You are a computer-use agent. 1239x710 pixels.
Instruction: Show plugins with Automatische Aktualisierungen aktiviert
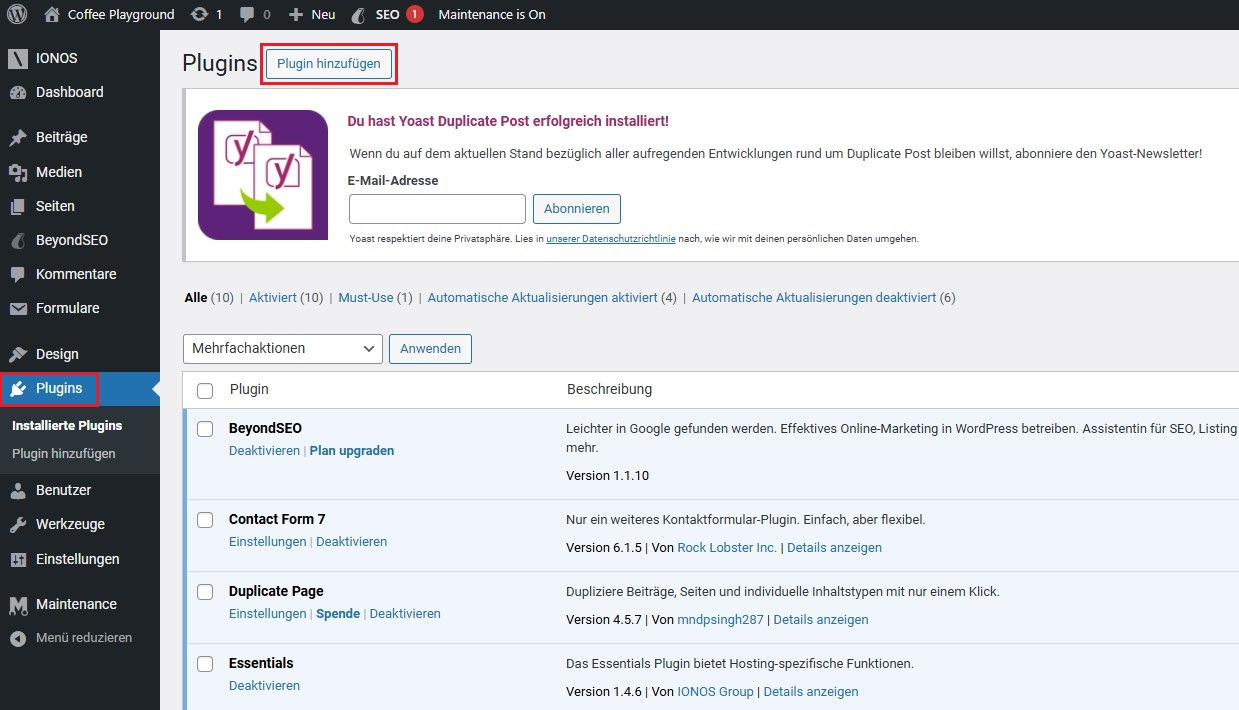pyautogui.click(x=543, y=297)
